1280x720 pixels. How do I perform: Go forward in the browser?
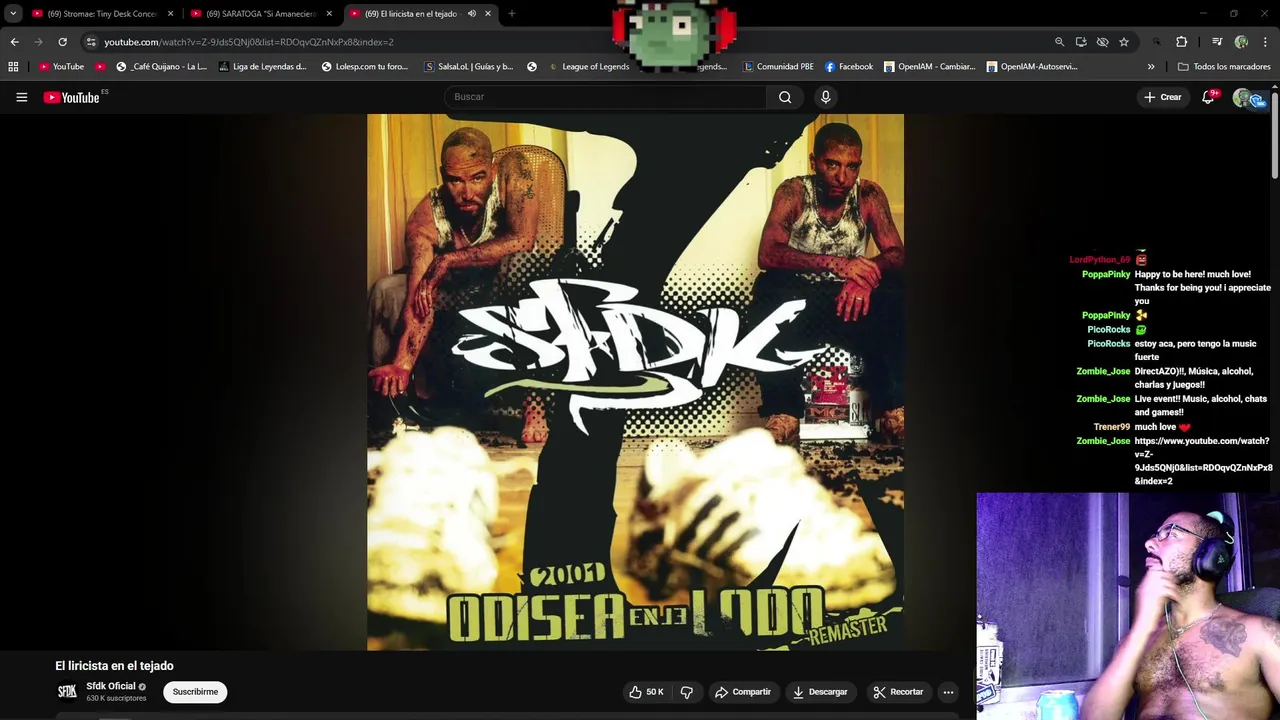[38, 42]
